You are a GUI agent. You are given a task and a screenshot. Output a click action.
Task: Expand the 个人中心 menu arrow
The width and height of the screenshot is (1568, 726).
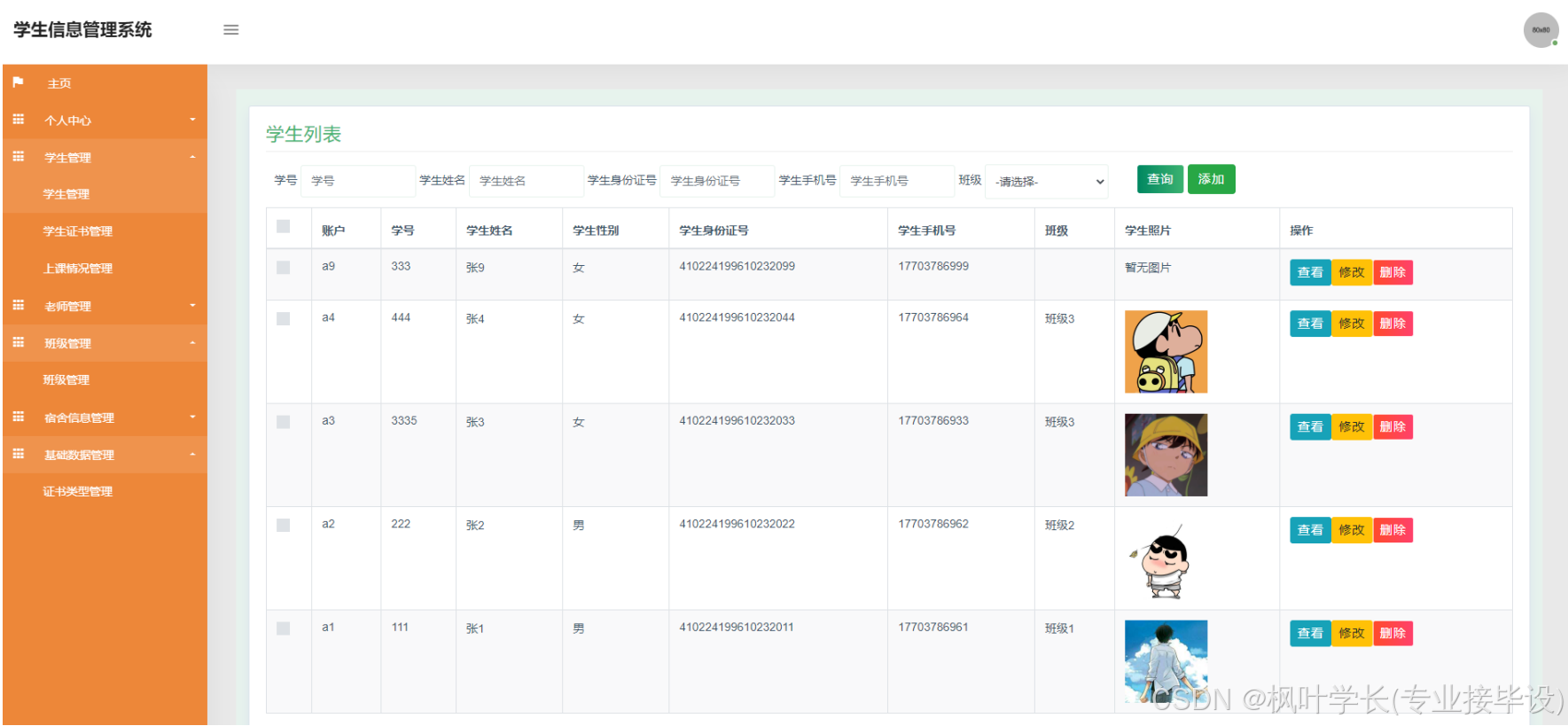[x=192, y=120]
